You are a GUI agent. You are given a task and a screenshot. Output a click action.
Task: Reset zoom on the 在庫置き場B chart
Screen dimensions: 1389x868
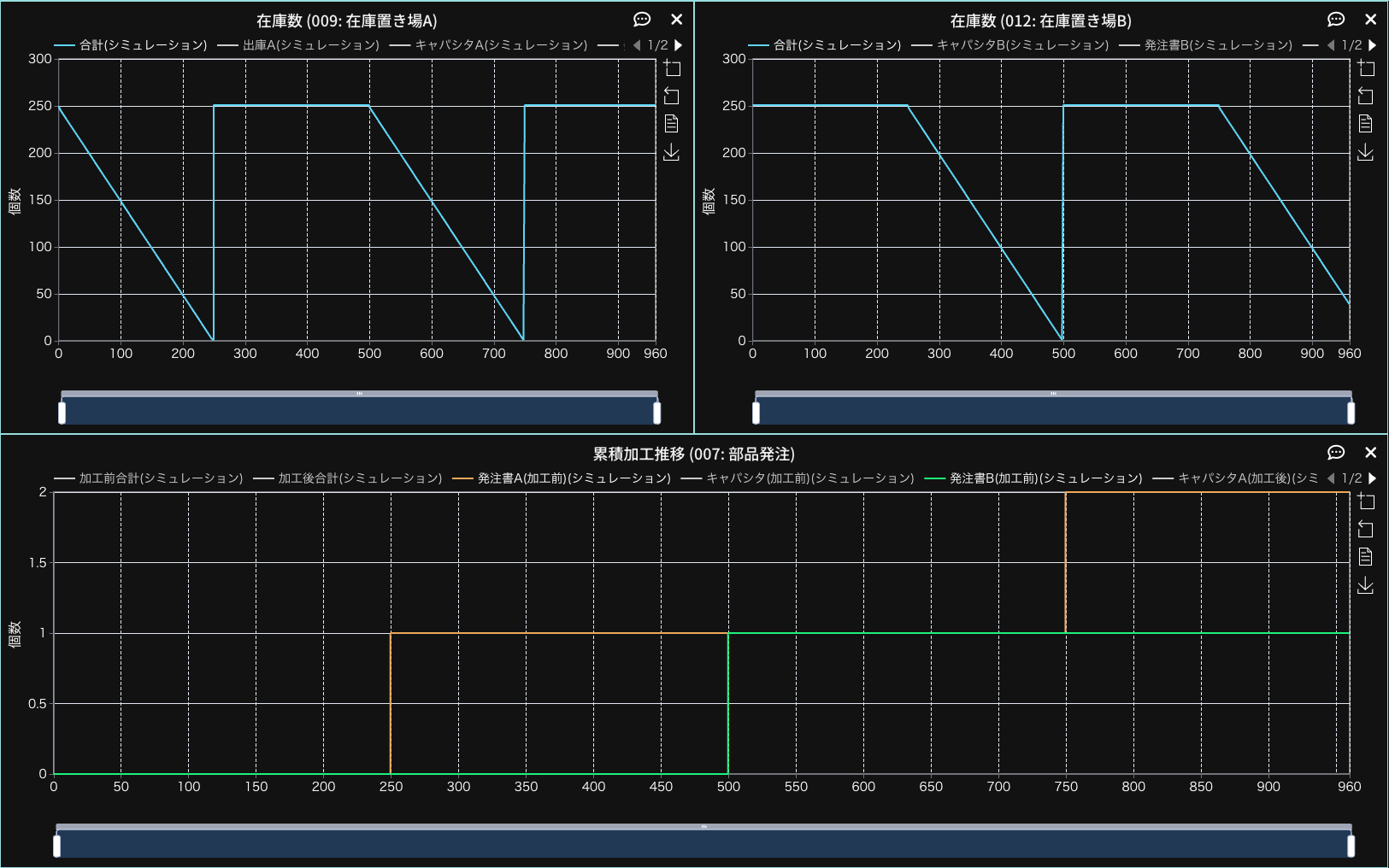[x=1366, y=96]
